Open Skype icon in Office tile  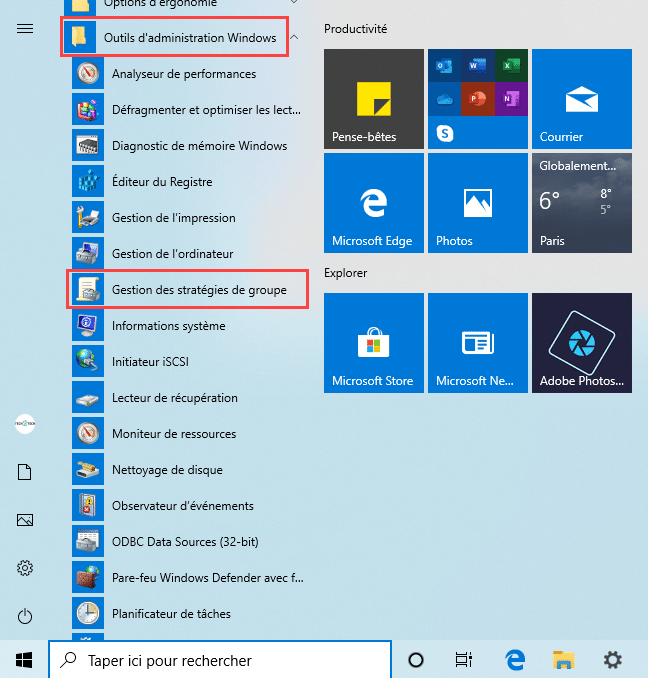click(x=445, y=133)
